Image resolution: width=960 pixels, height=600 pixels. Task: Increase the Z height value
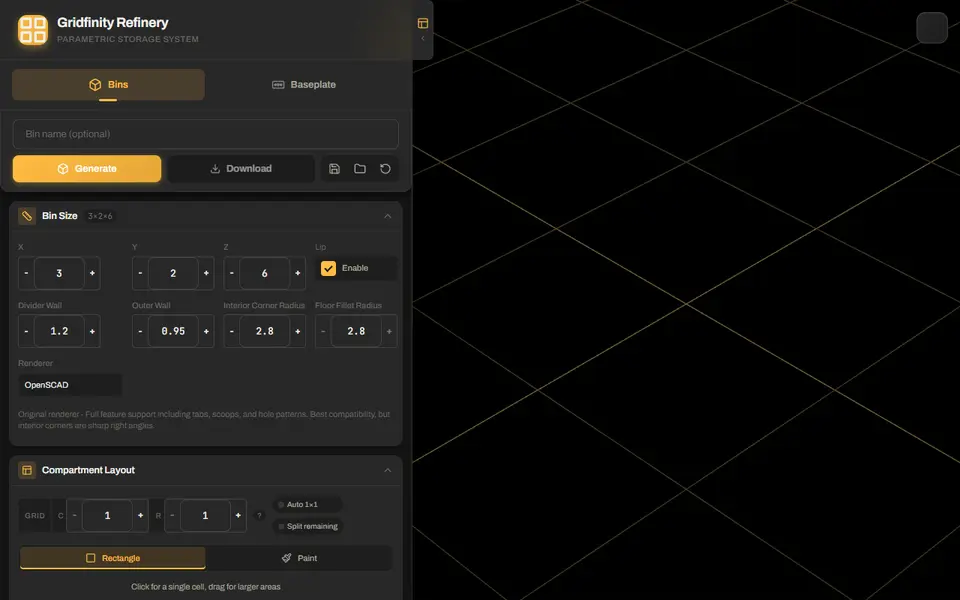298,273
